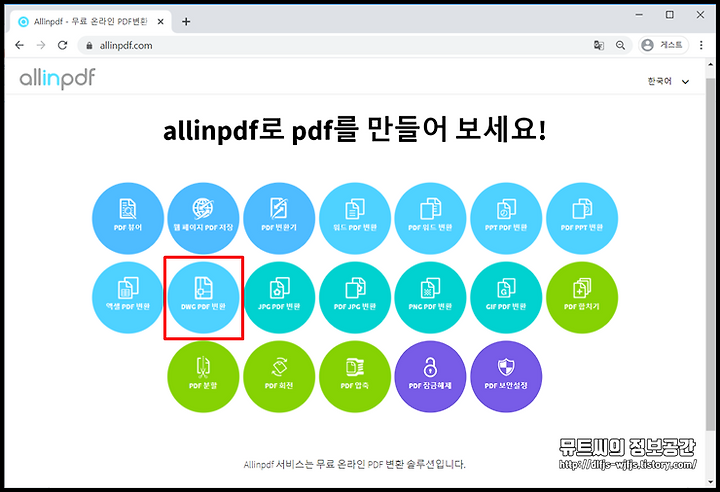Open the GIF PDF 변환 tool

[x=506, y=298]
